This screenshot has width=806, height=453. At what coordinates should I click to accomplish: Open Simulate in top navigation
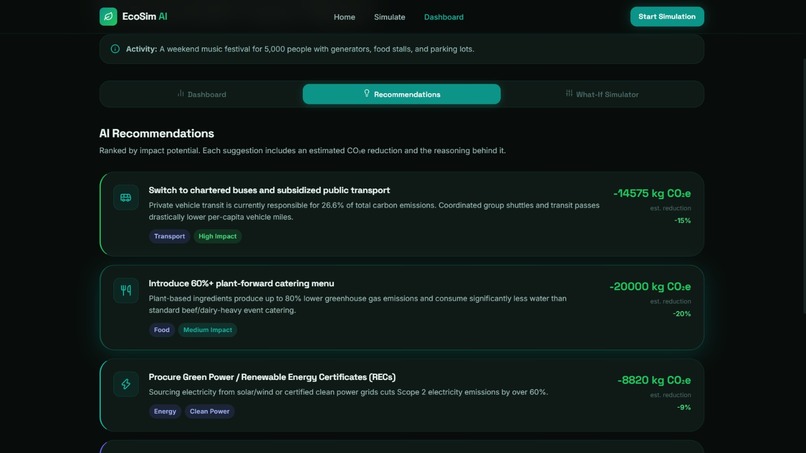point(390,17)
